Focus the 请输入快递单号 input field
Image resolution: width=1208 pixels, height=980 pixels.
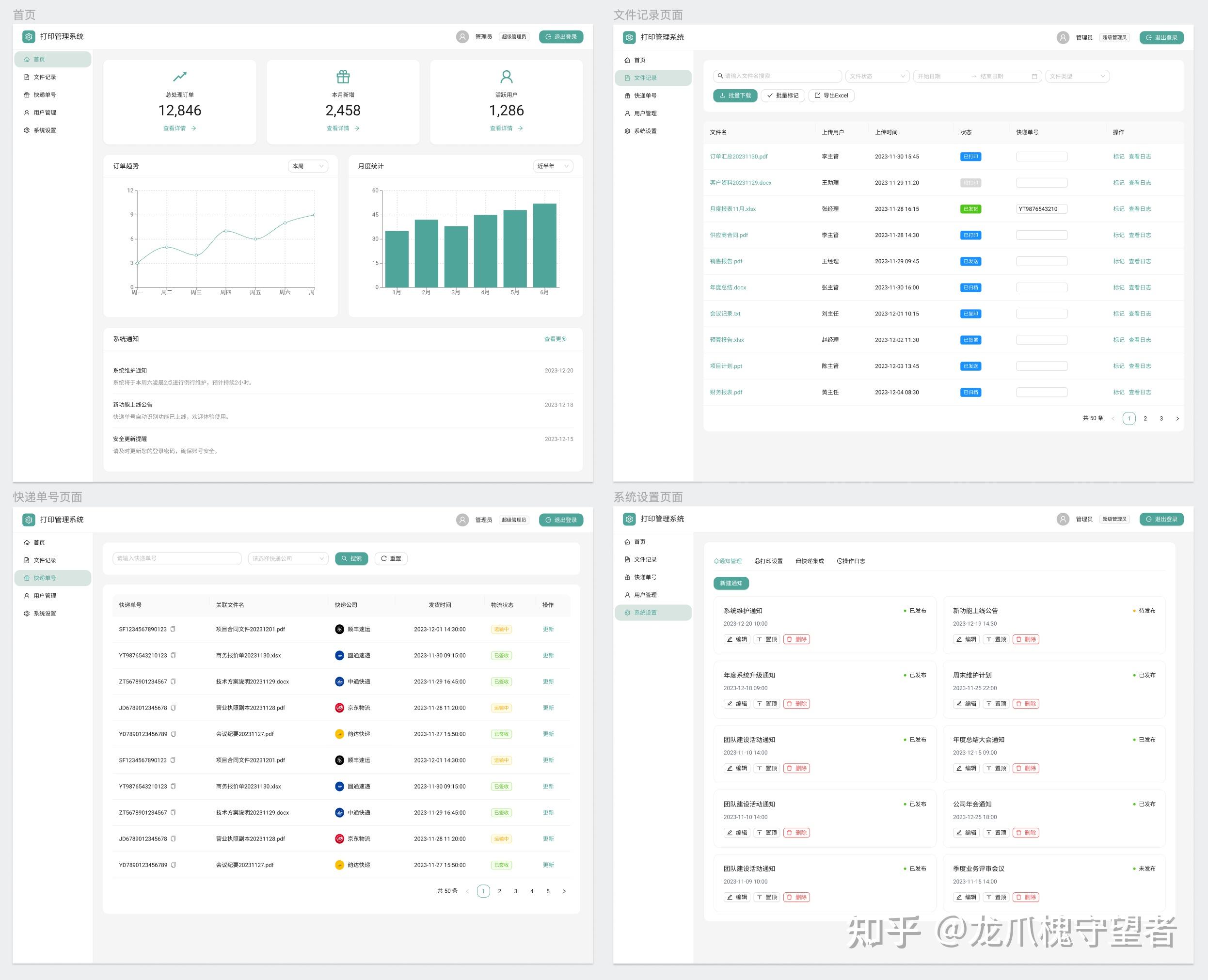[176, 558]
